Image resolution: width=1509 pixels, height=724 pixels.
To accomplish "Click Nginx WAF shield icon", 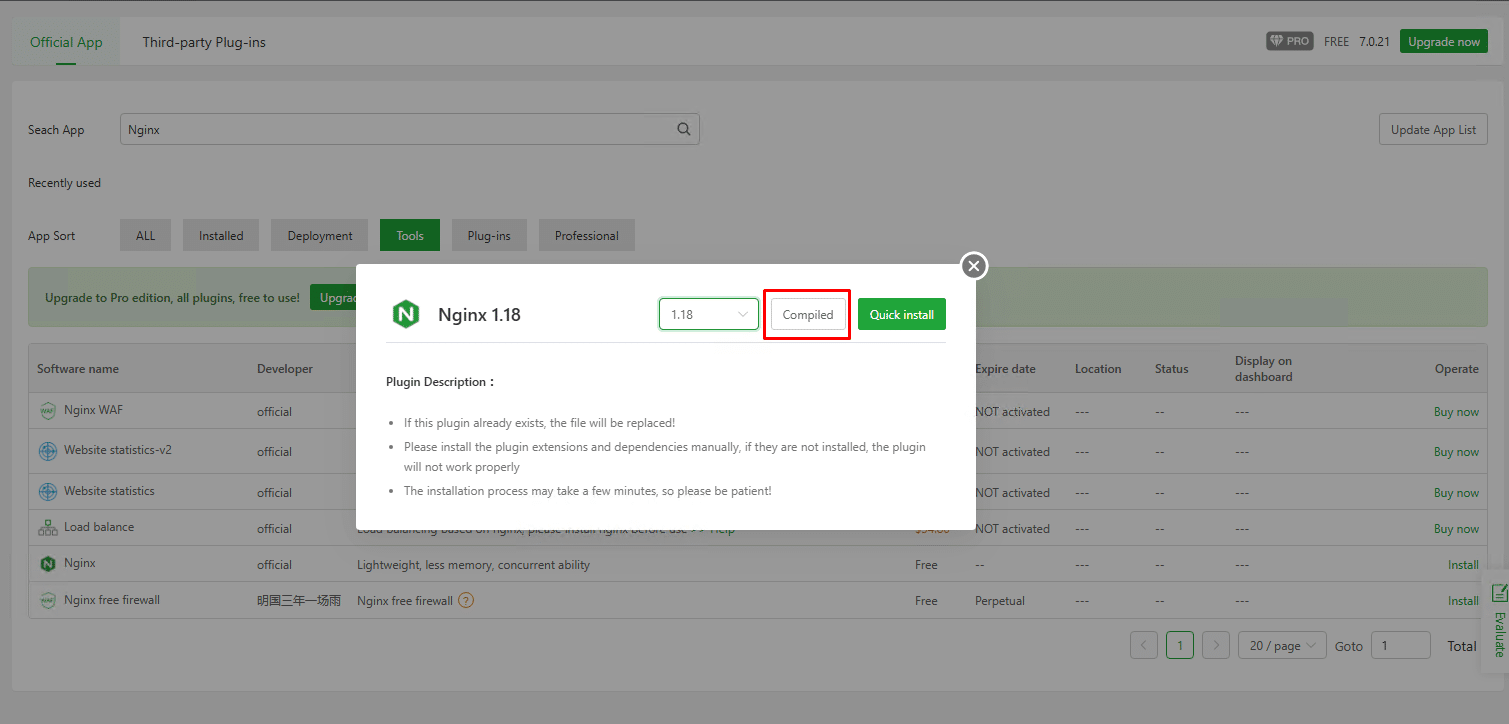I will 48,410.
